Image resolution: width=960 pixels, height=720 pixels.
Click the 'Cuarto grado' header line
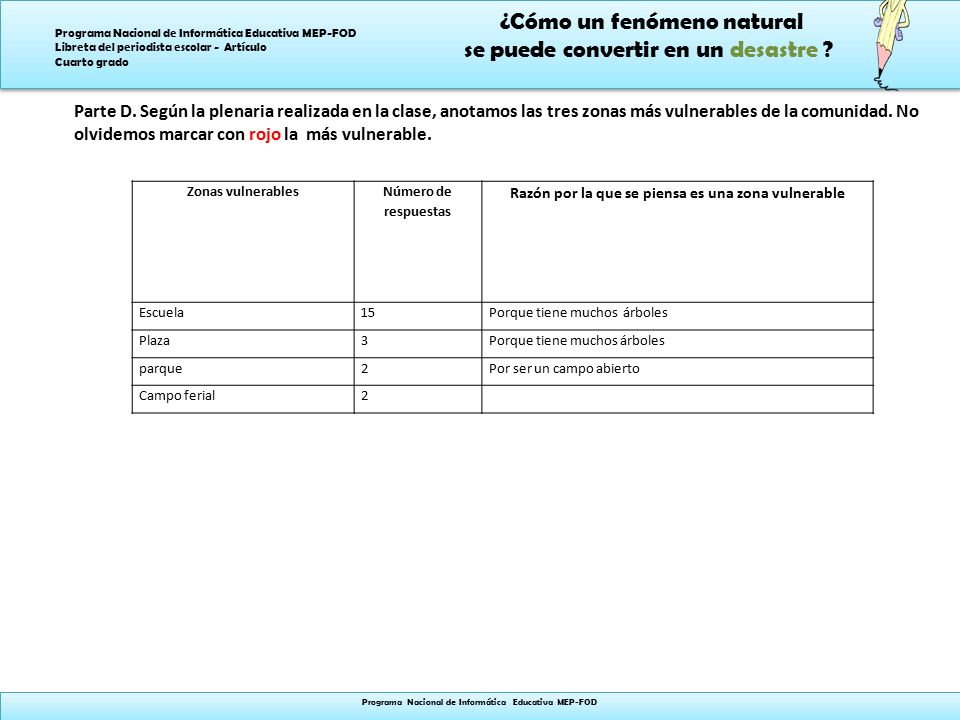coord(92,62)
